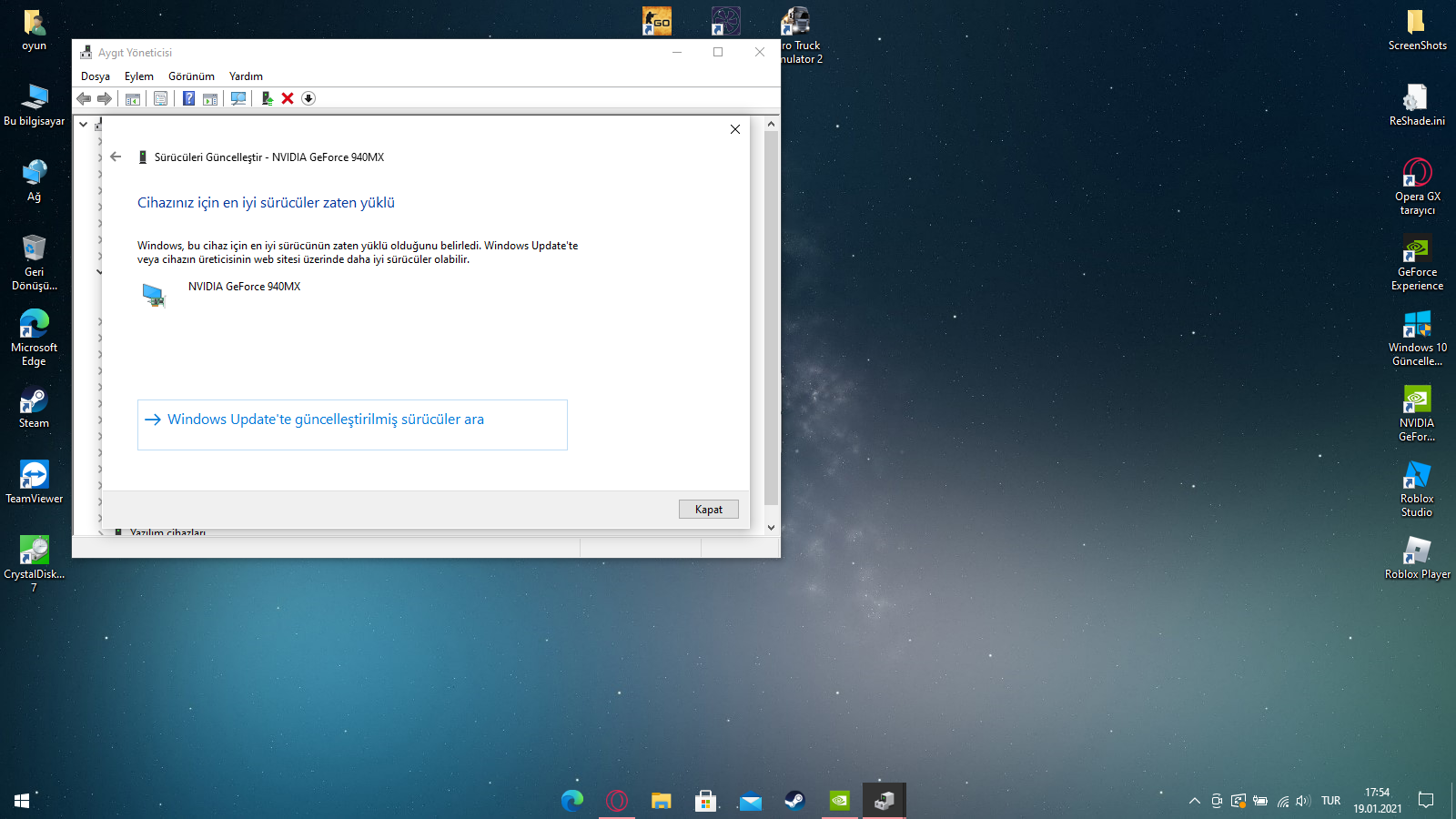Scan for hardware changes monitor icon

tap(238, 98)
